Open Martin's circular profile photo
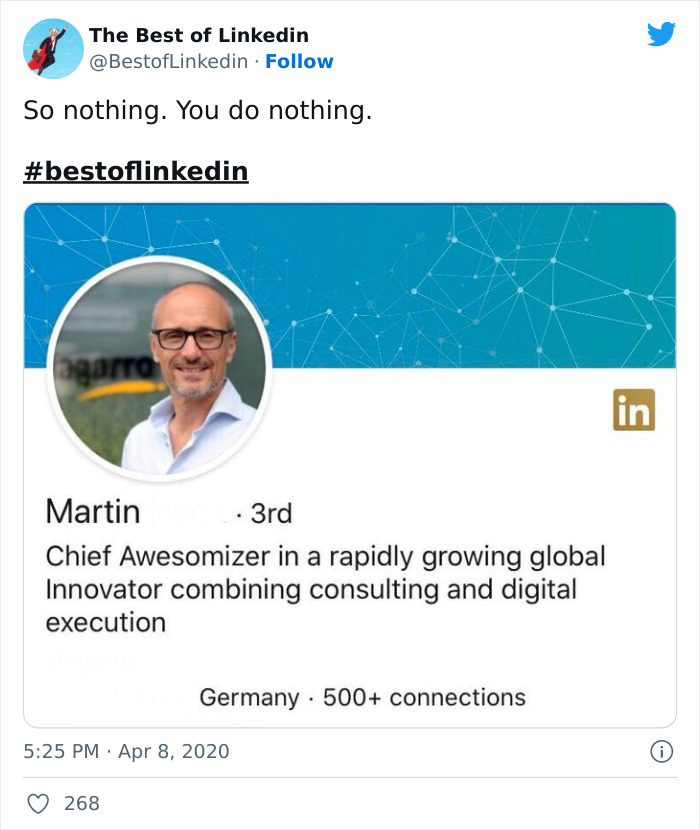The height and width of the screenshot is (830, 700). click(x=160, y=367)
